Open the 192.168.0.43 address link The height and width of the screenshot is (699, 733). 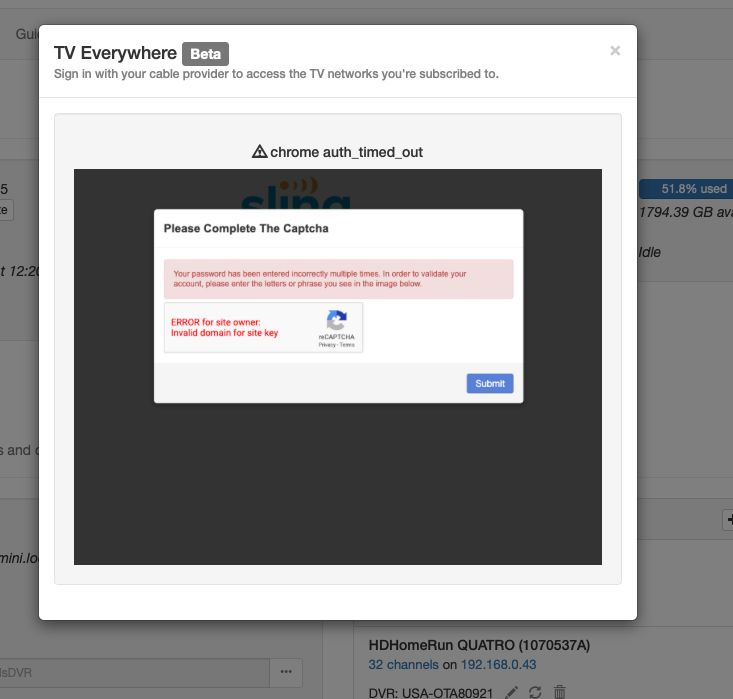tap(497, 664)
